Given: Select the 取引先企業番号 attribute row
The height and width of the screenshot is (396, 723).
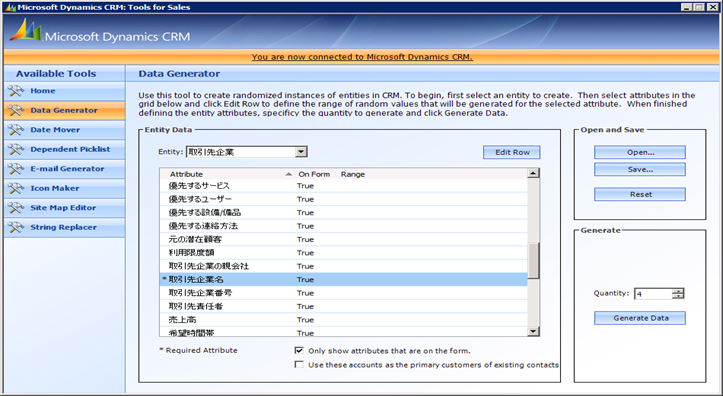Looking at the screenshot, I should pyautogui.click(x=344, y=293).
